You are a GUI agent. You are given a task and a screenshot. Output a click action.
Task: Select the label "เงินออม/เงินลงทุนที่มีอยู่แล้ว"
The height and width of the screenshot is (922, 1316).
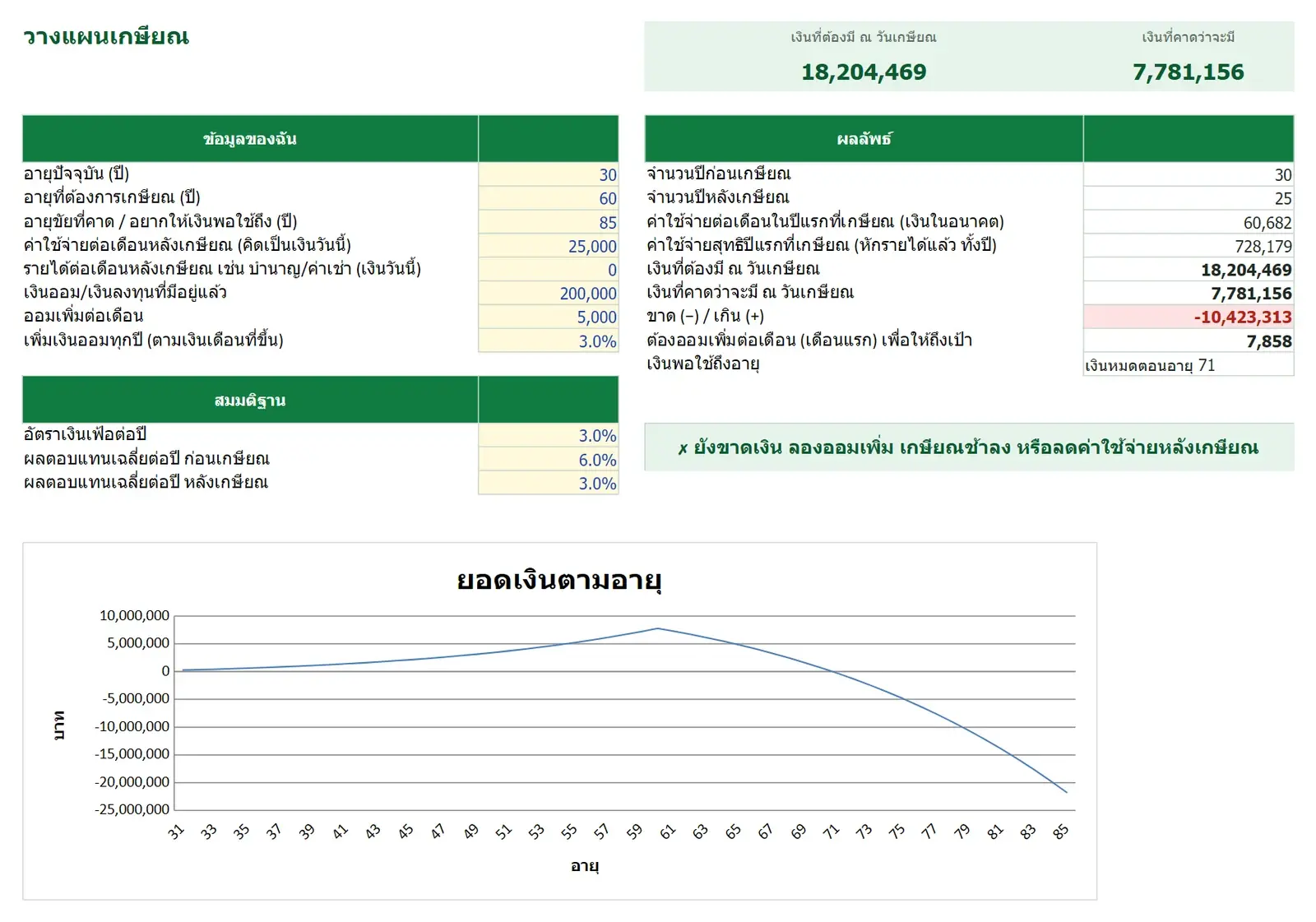click(x=125, y=292)
